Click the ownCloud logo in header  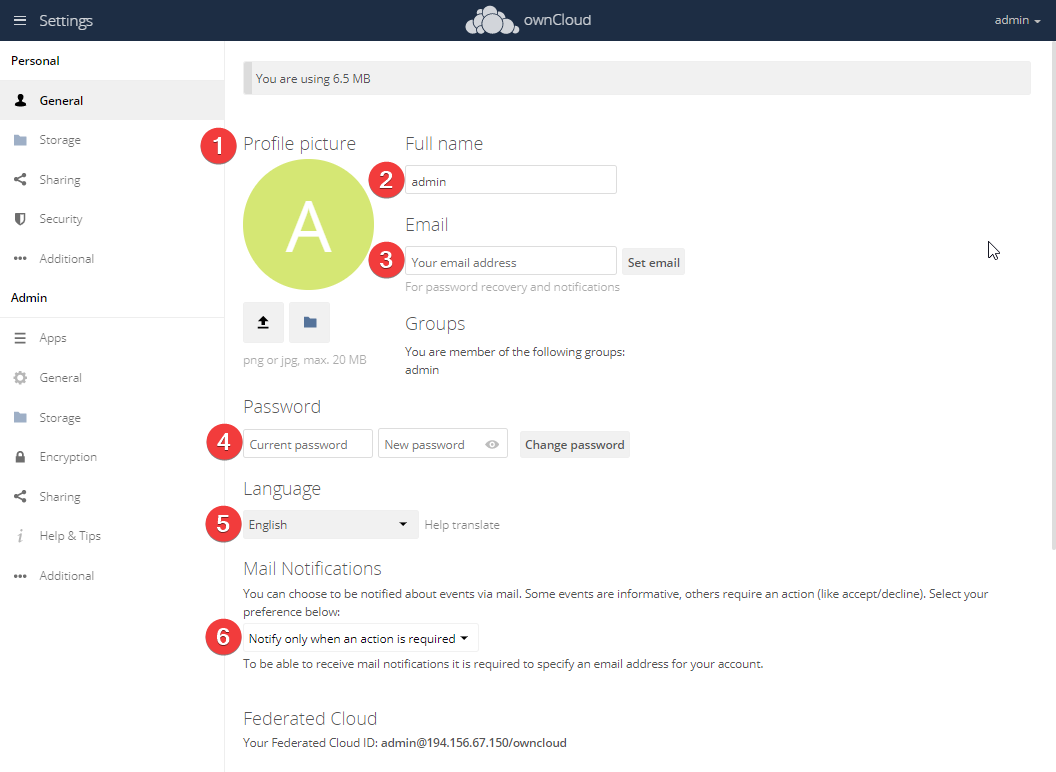[x=528, y=20]
